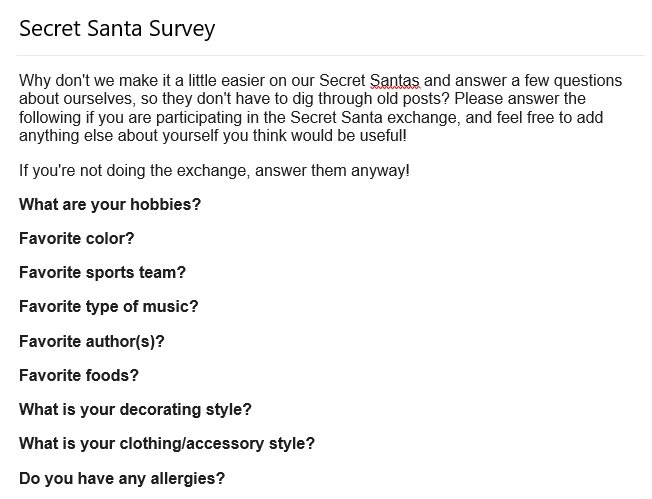Screen dimensions: 652x499
Task: Click the Secret Santa Survey title
Action: (x=117, y=29)
